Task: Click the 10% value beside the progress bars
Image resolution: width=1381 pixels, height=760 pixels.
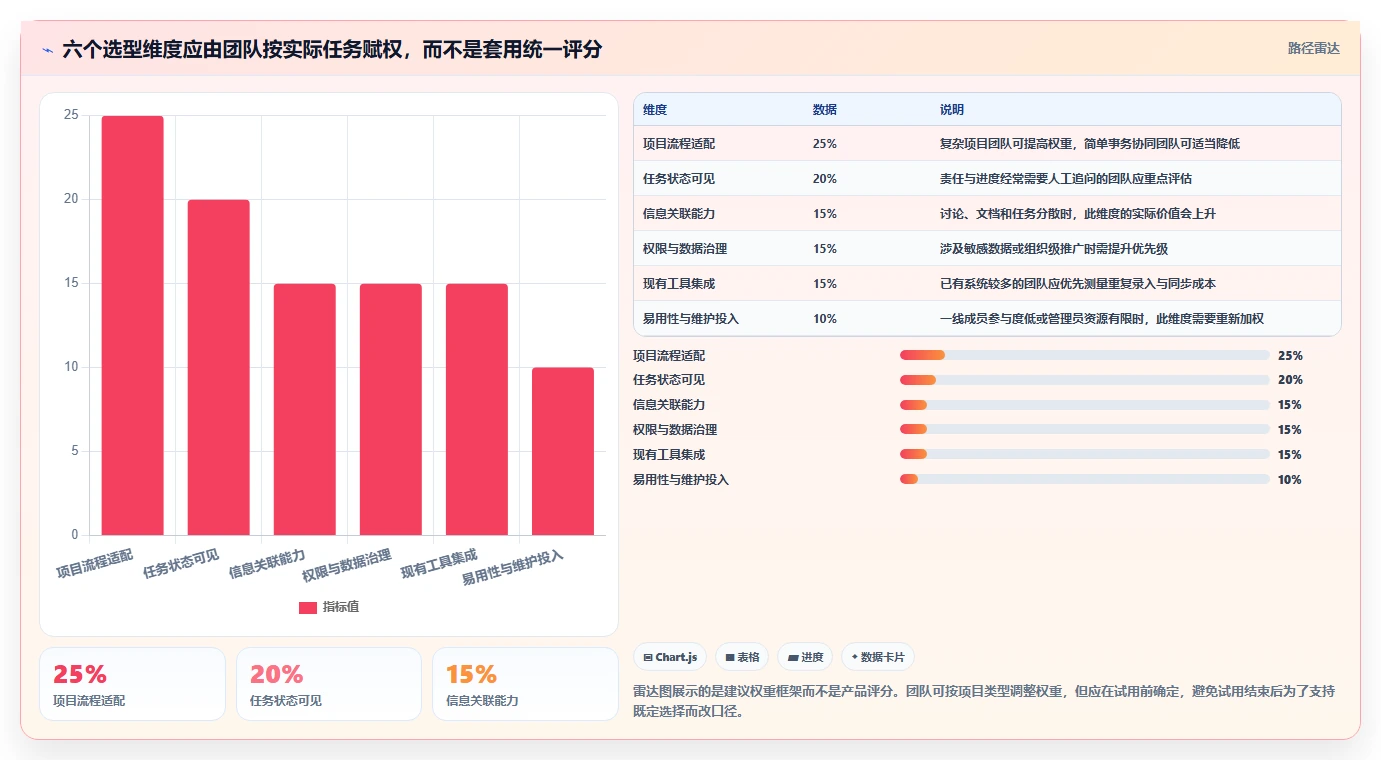Action: coord(1290,480)
